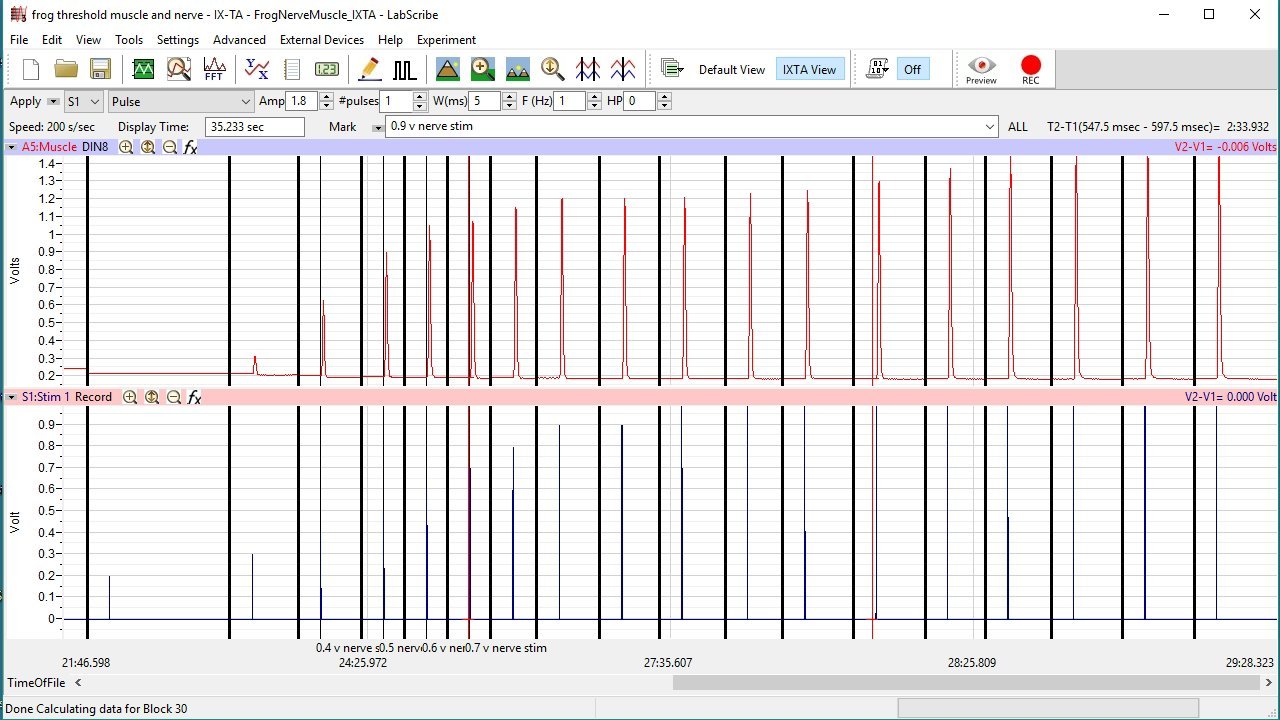
Task: Switch to Default View
Action: pyautogui.click(x=731, y=69)
